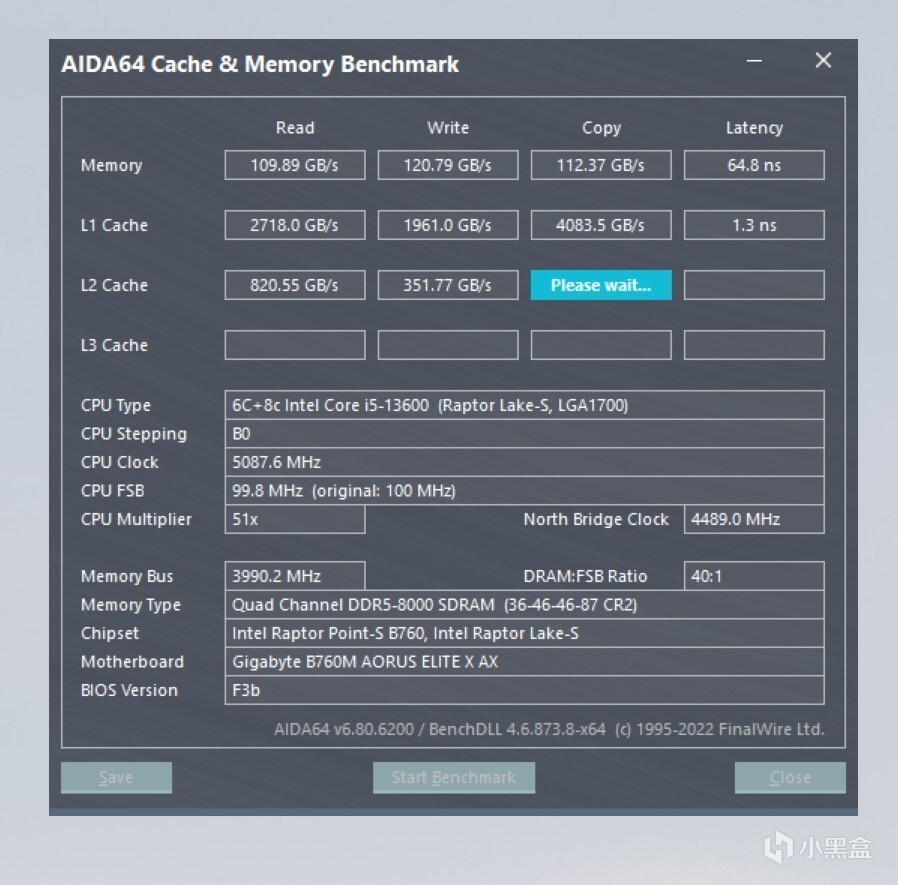Click the Latency column header
The width and height of the screenshot is (898, 885).
point(754,128)
